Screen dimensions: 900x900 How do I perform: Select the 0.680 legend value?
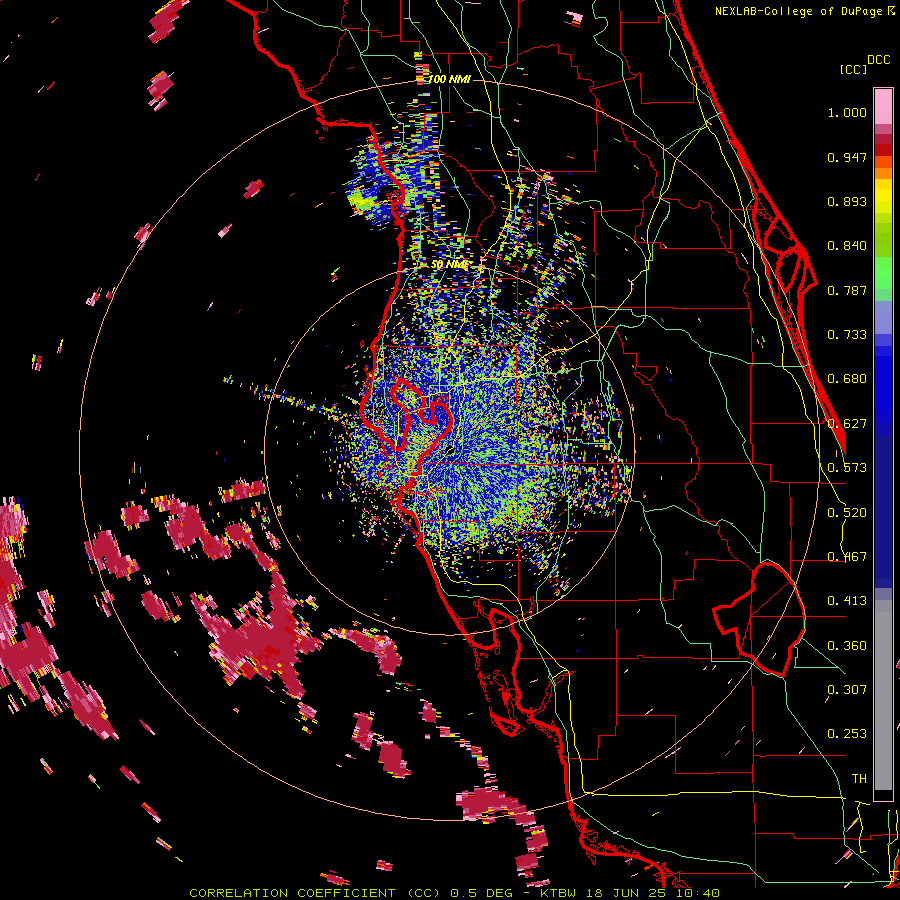tap(847, 379)
